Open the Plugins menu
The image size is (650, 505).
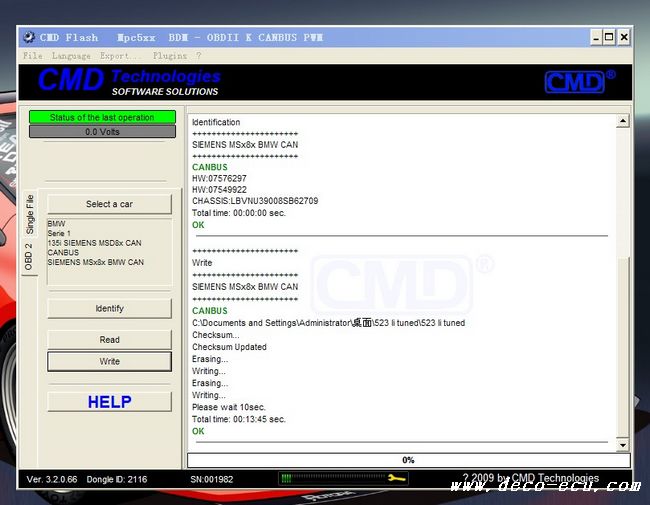coord(170,56)
